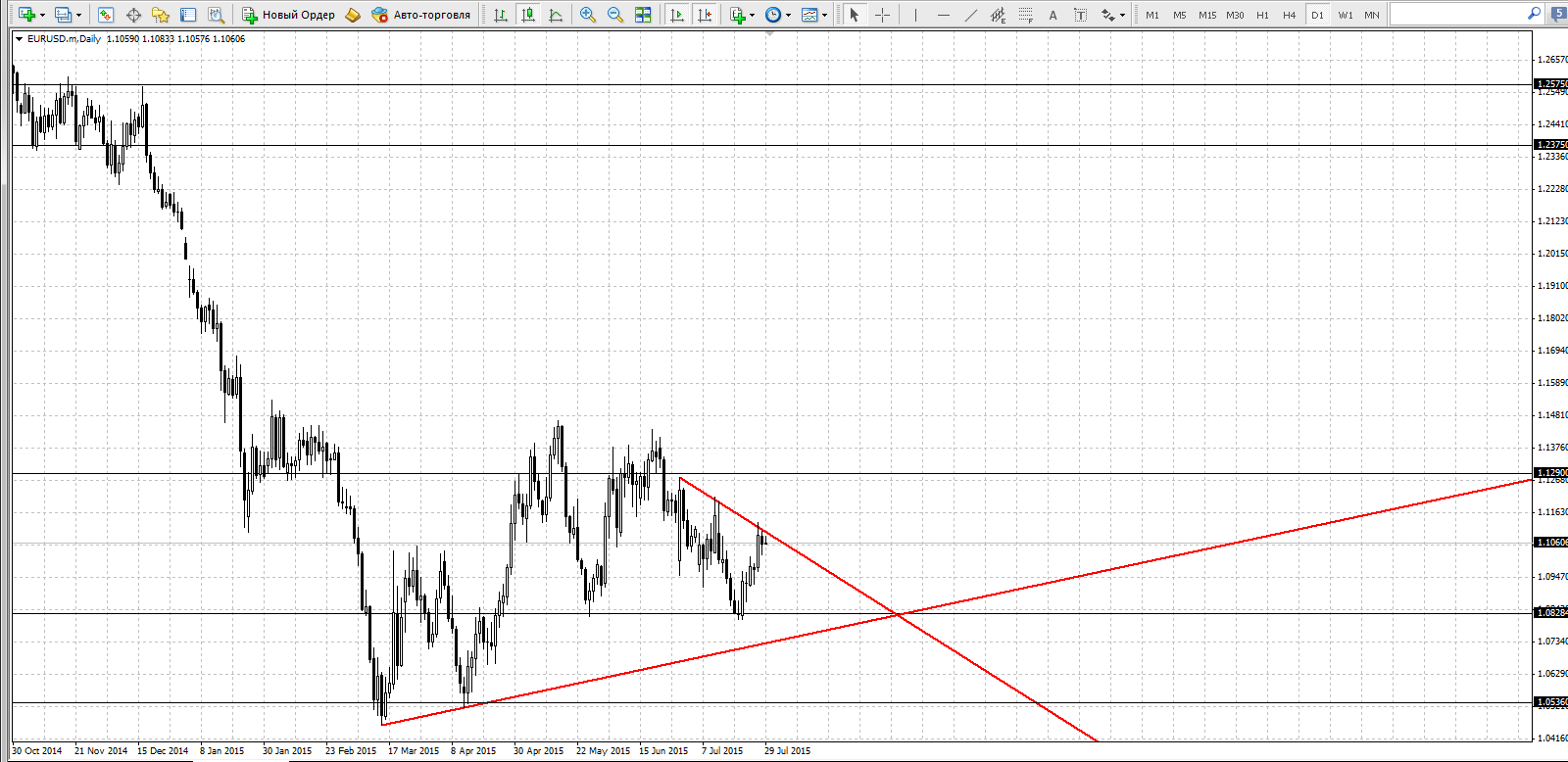This screenshot has height=762, width=1568.
Task: Focus the toolbar search field
Action: tap(1458, 14)
